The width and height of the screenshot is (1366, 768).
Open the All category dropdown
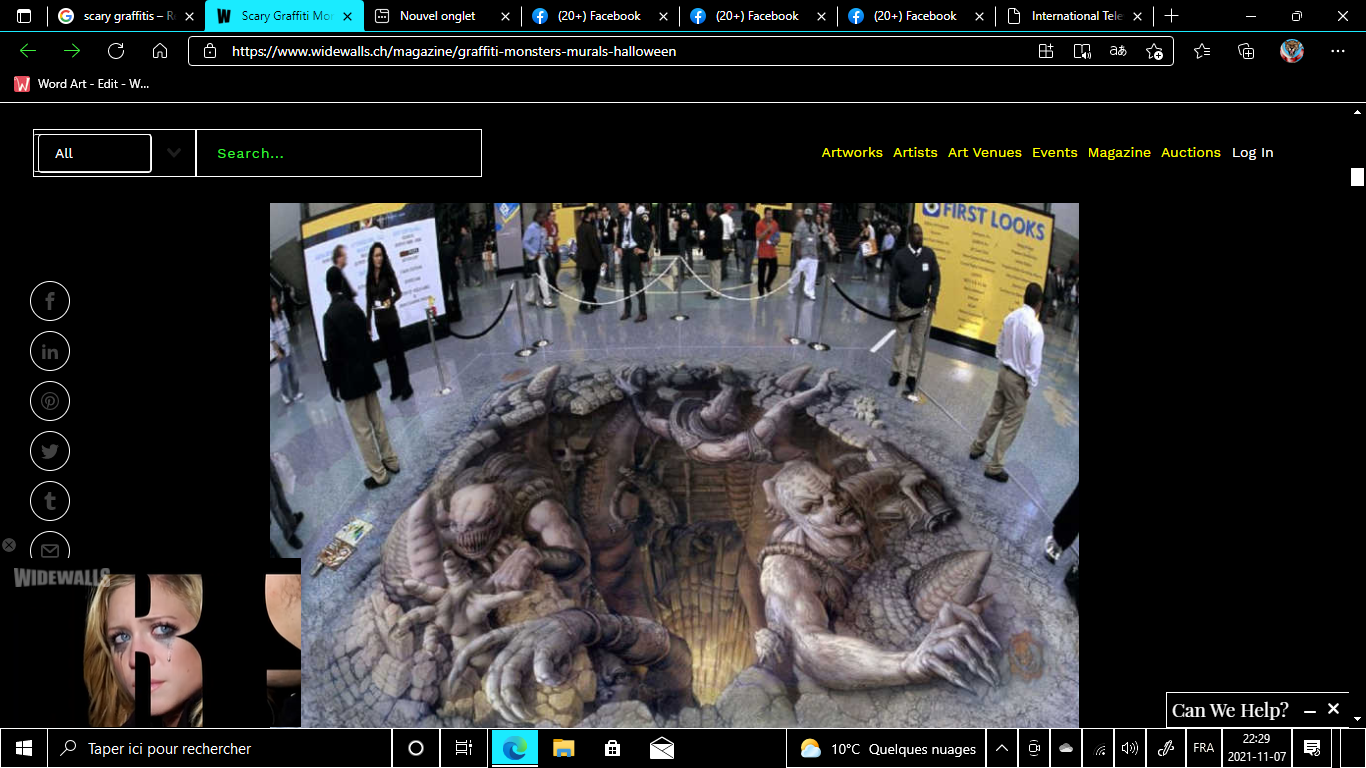pos(94,153)
